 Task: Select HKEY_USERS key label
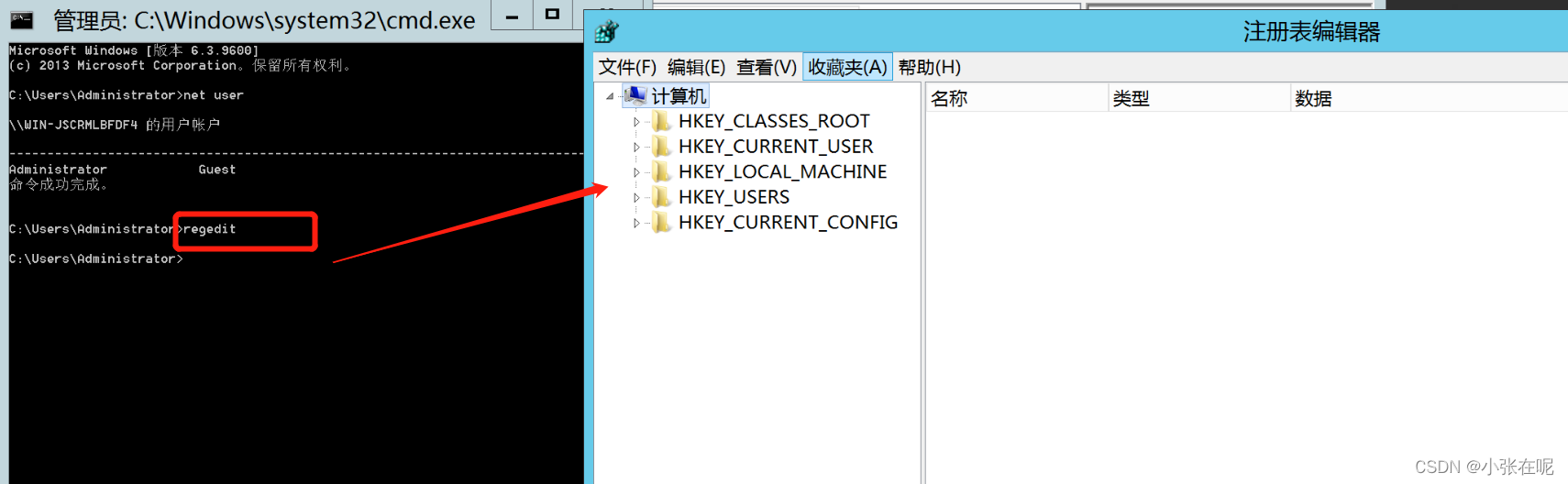(x=734, y=197)
